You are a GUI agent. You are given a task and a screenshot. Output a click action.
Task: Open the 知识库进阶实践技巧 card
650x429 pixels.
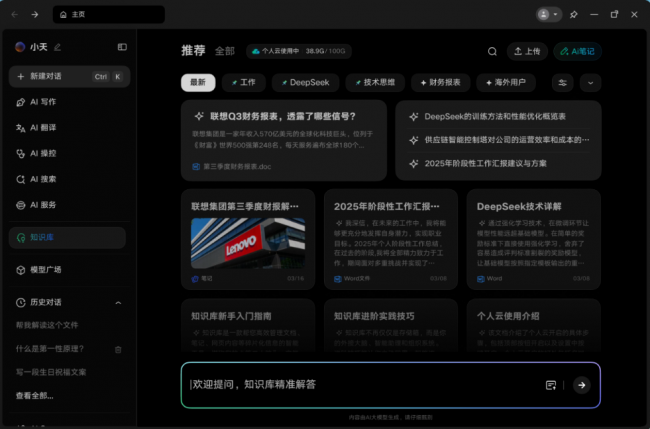(x=391, y=325)
